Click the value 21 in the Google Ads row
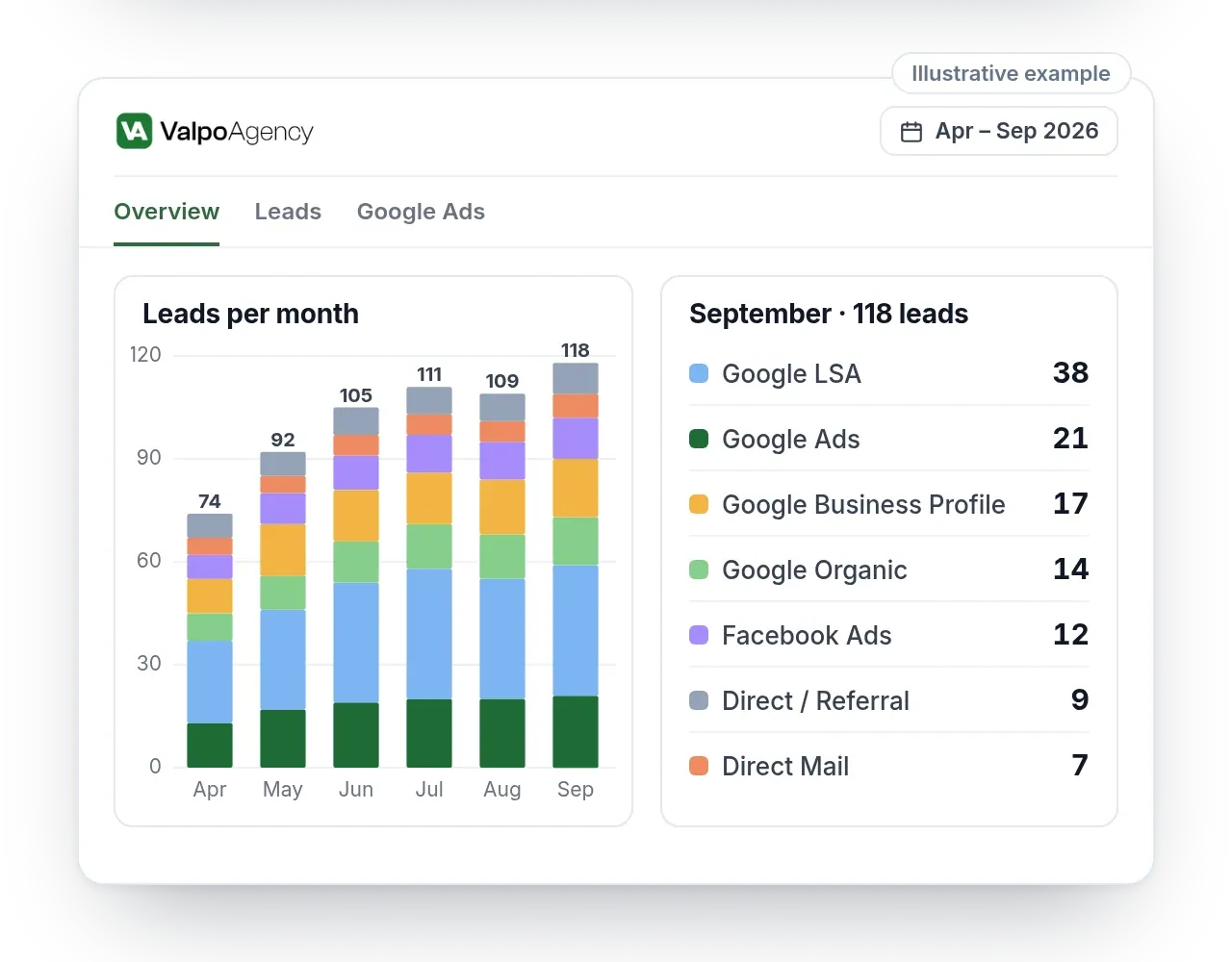The height and width of the screenshot is (962, 1232). [x=1070, y=438]
